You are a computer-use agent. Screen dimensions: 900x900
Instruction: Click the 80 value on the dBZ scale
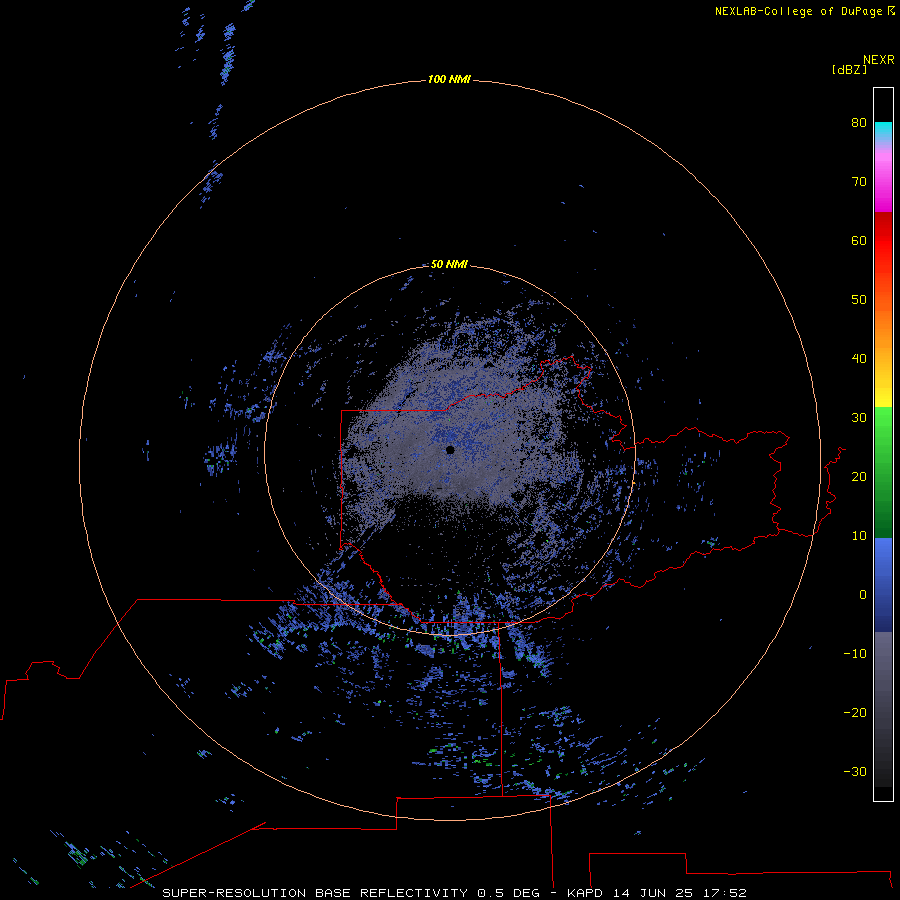(859, 122)
